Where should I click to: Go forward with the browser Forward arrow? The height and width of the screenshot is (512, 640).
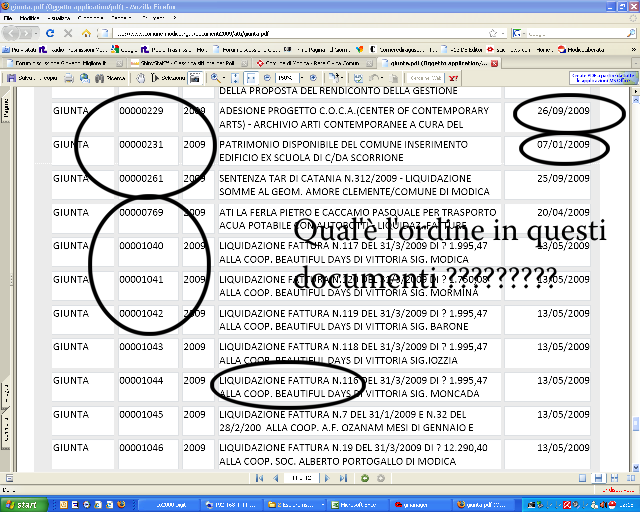pos(25,33)
